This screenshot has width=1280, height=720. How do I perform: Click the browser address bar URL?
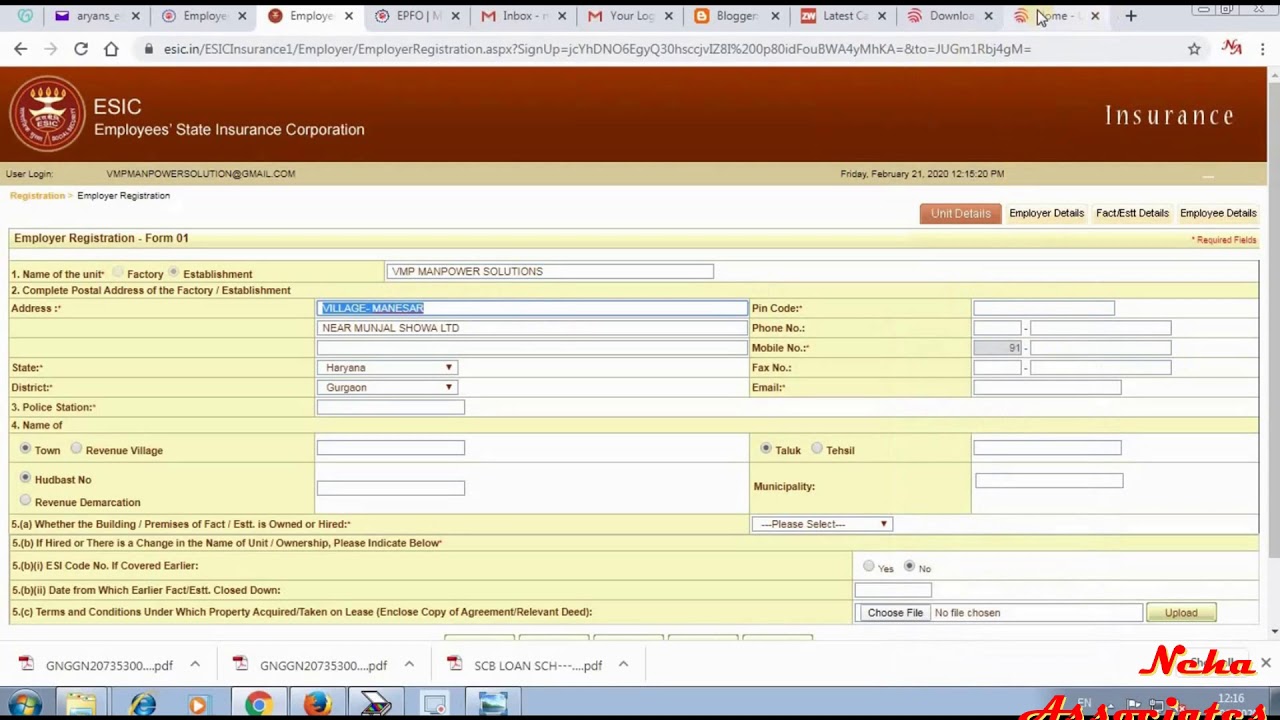click(597, 49)
